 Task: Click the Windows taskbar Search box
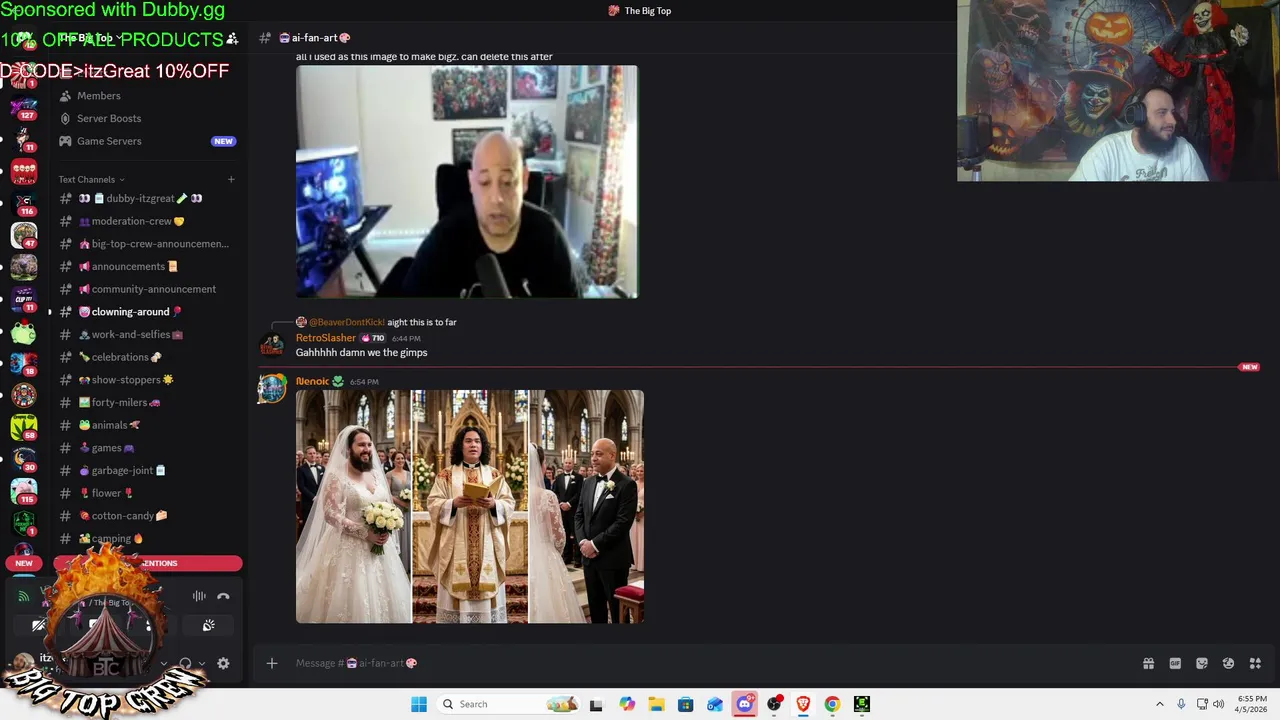[507, 704]
